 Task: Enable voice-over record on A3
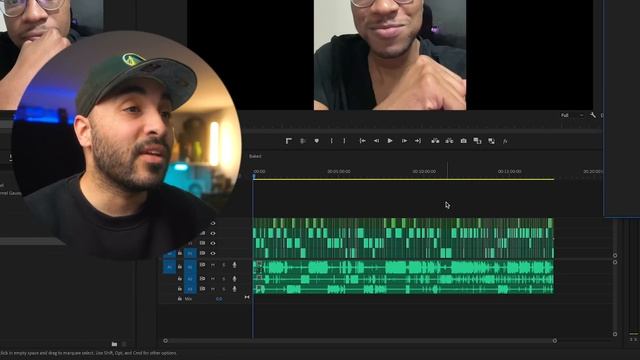coord(234,289)
